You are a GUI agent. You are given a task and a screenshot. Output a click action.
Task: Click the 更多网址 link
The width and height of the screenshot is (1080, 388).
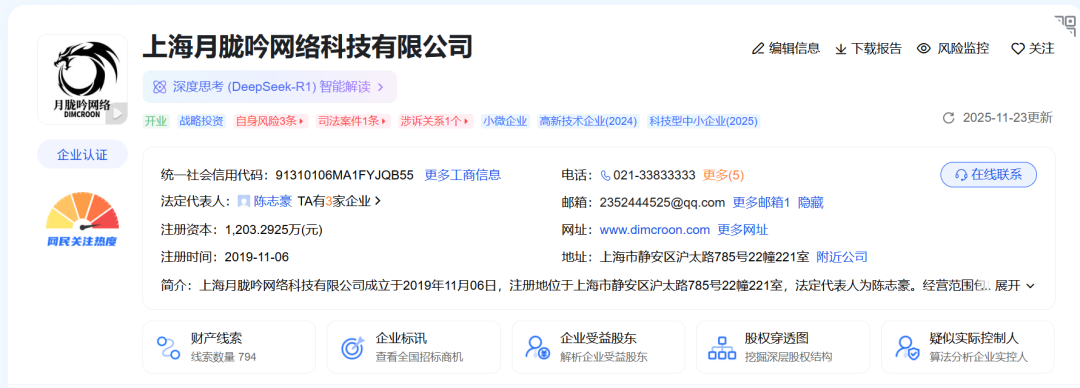(743, 229)
